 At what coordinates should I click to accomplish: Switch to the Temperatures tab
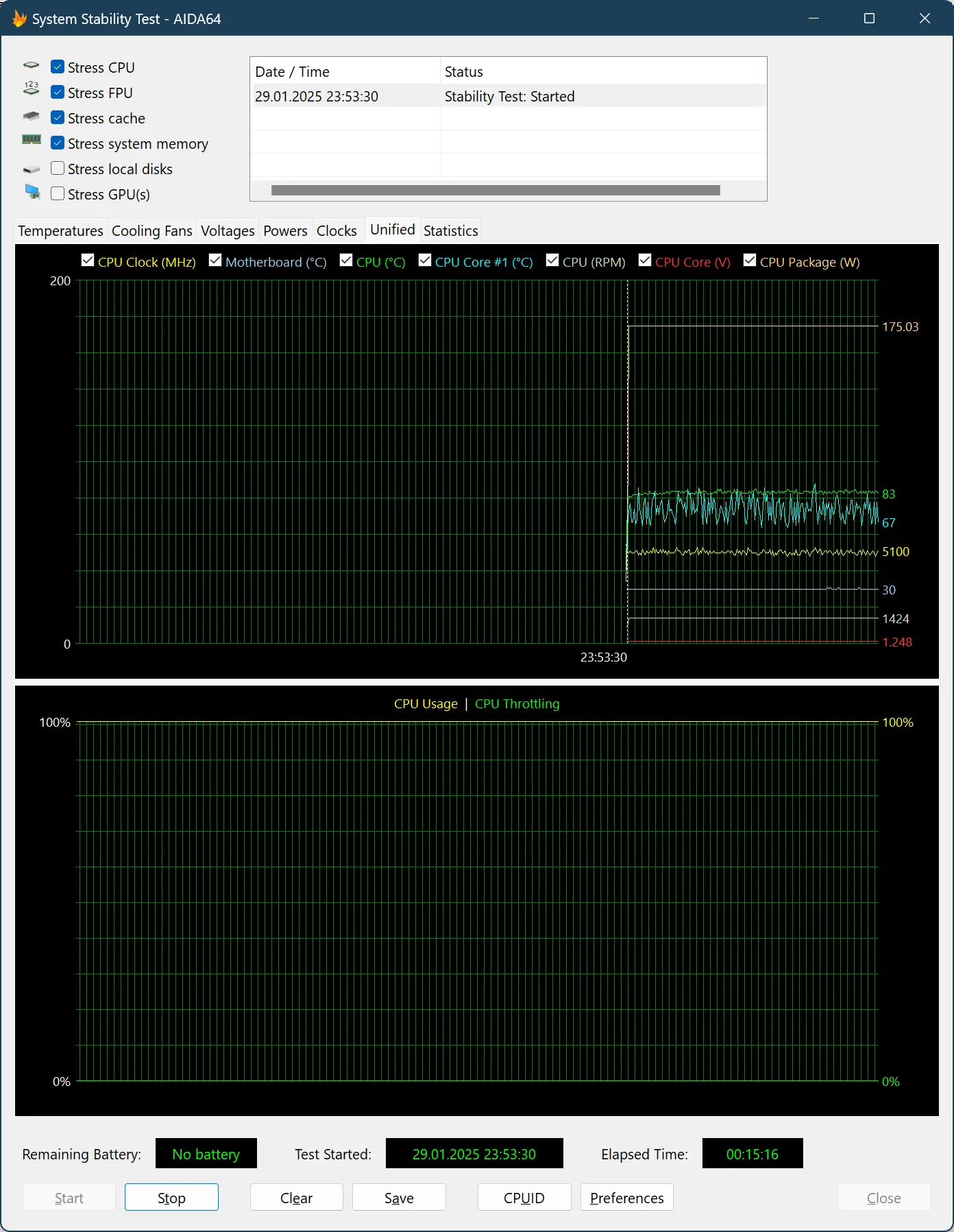[x=60, y=231]
